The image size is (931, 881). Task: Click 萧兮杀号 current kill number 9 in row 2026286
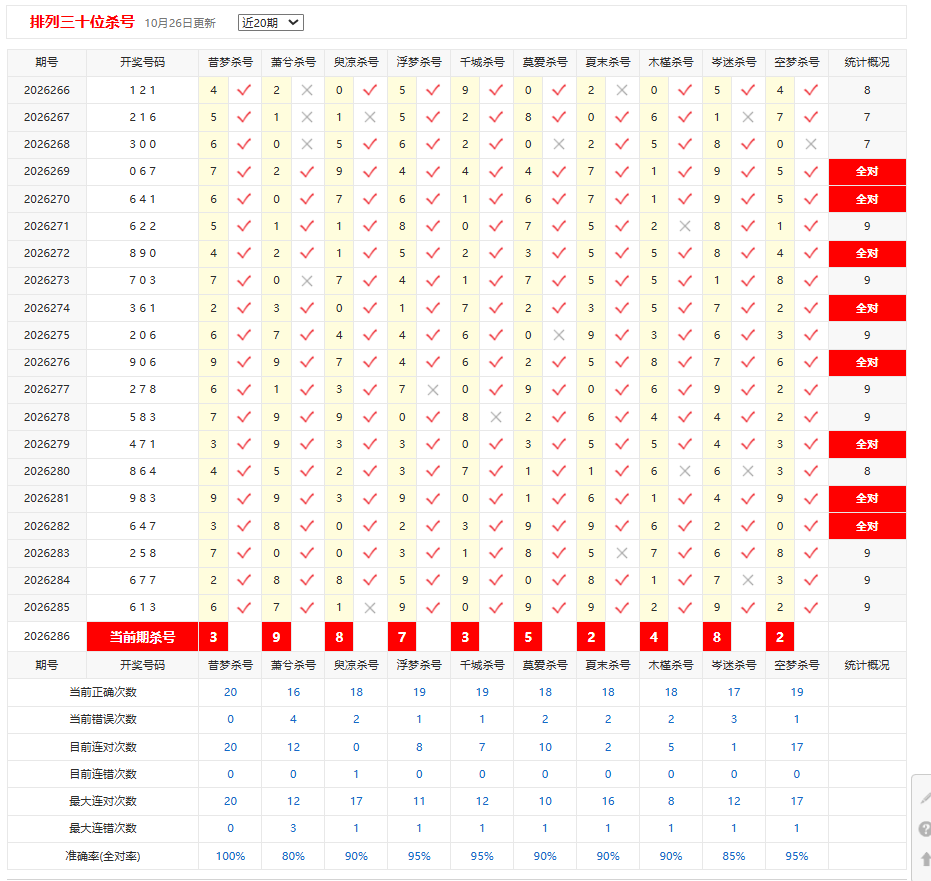(276, 637)
